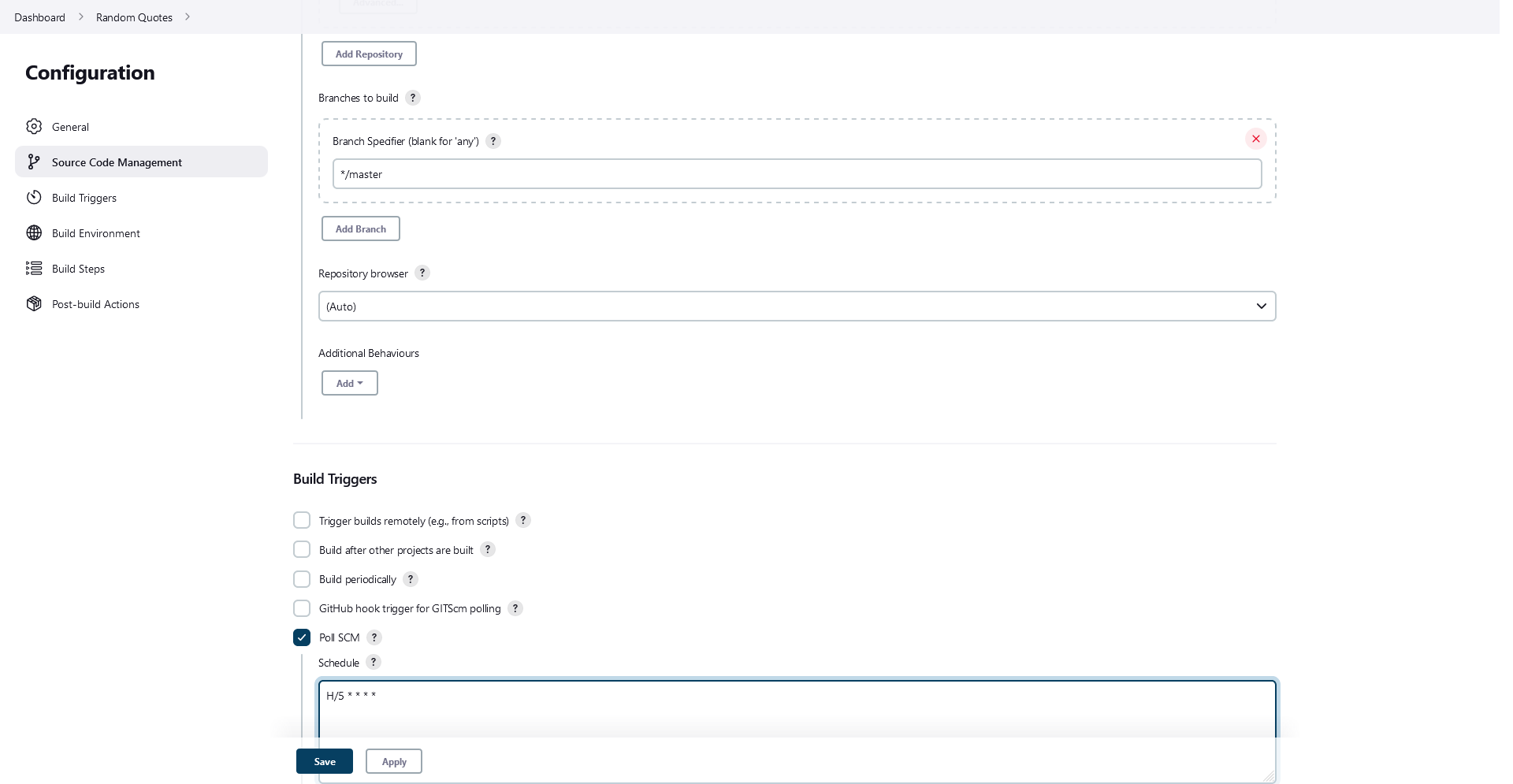
Task: Show help for Trigger builds remotely
Action: (523, 520)
